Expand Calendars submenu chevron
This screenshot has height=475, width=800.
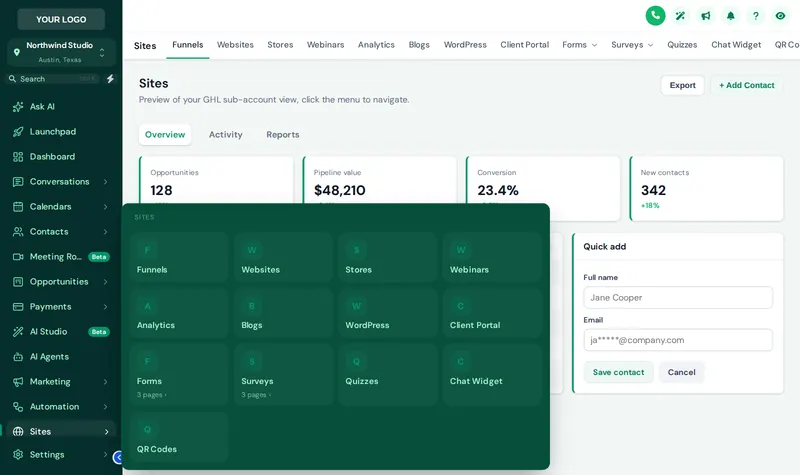[106, 207]
